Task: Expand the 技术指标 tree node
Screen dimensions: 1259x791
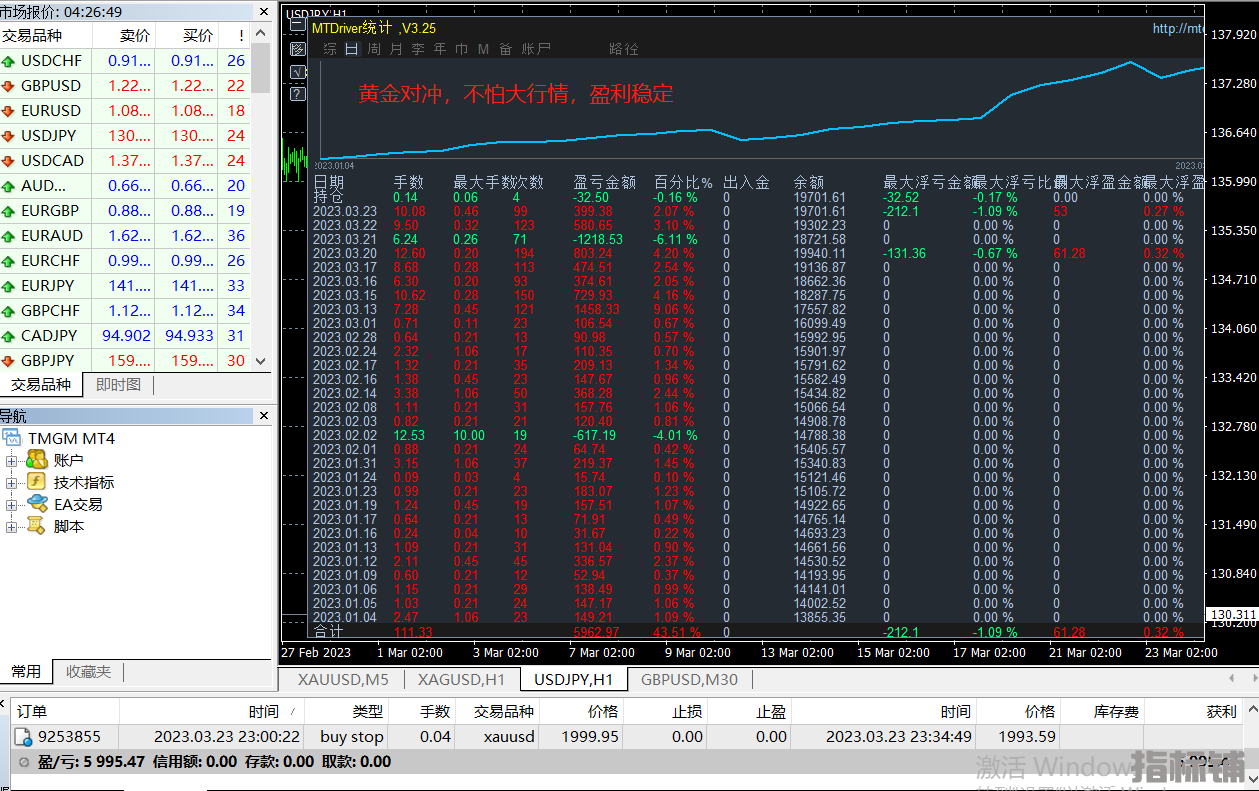Action: pos(12,483)
